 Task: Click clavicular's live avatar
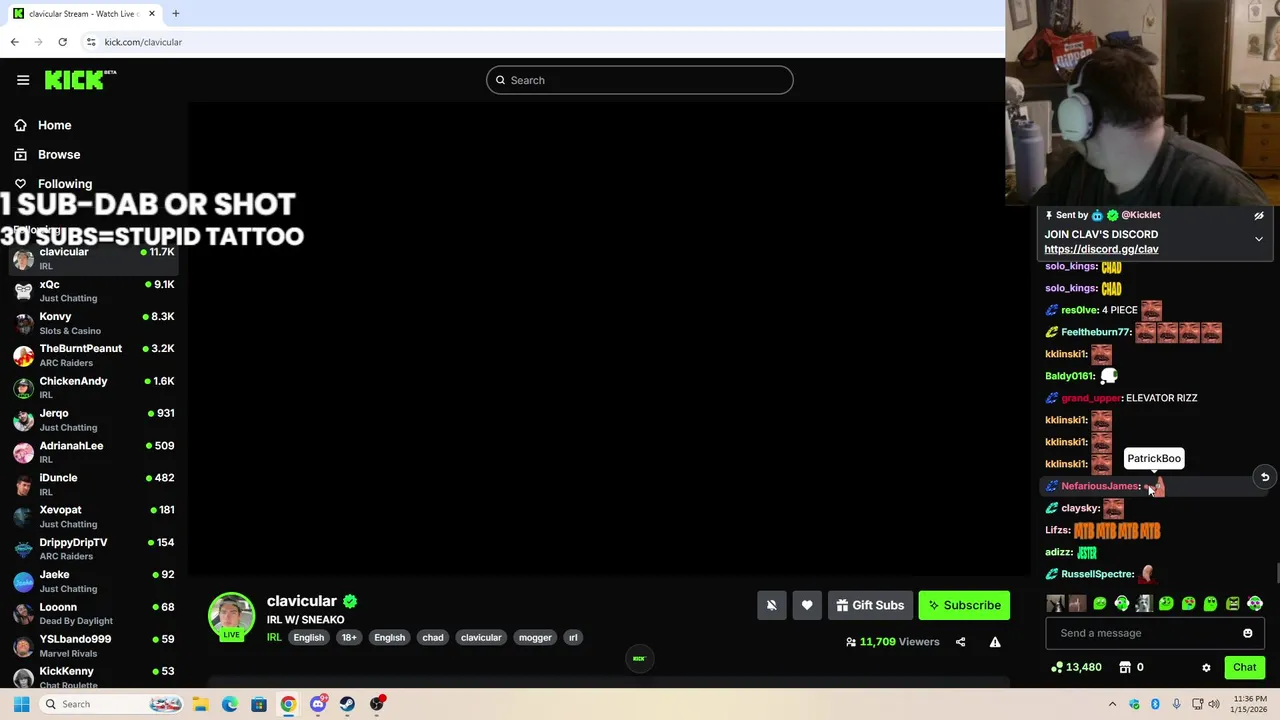click(231, 616)
